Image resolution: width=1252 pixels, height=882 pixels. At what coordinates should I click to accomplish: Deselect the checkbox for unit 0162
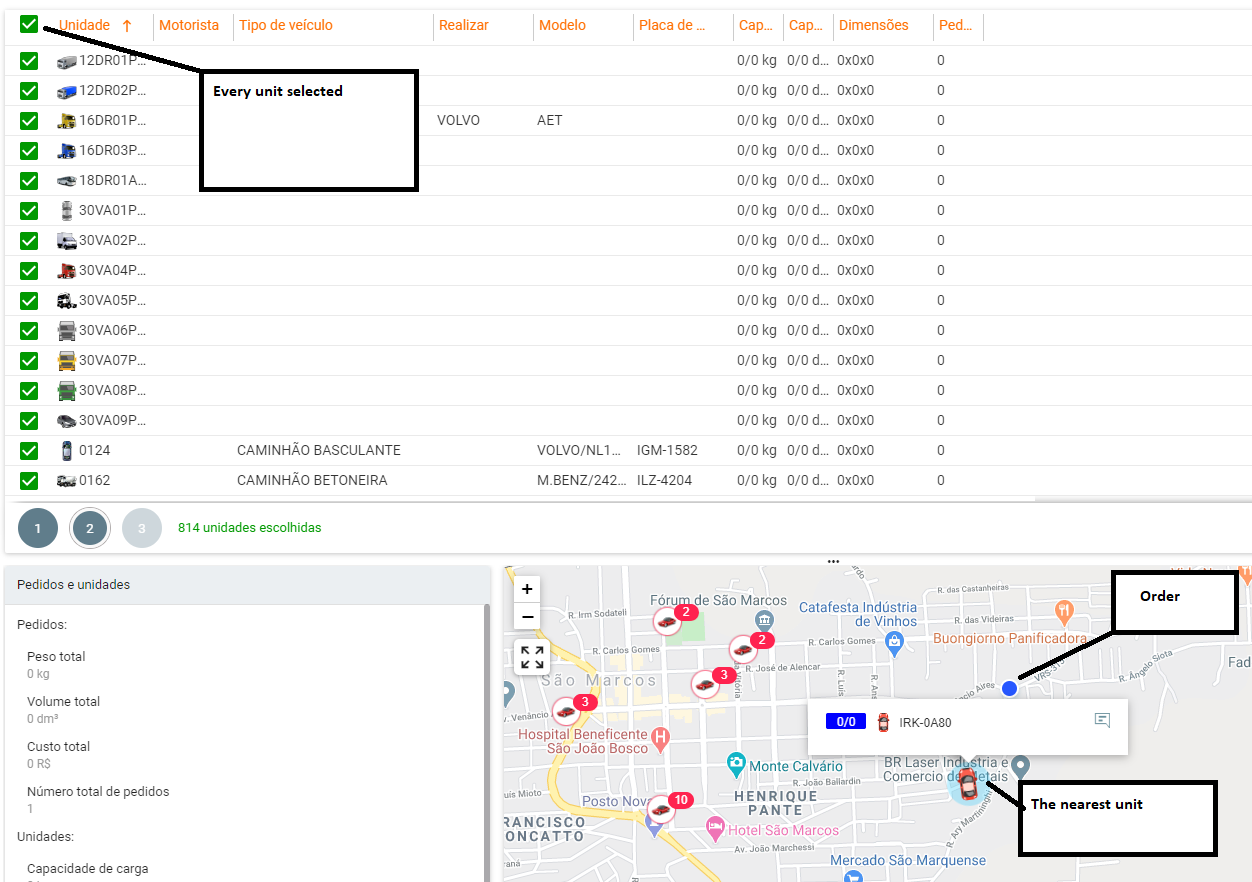pyautogui.click(x=29, y=480)
